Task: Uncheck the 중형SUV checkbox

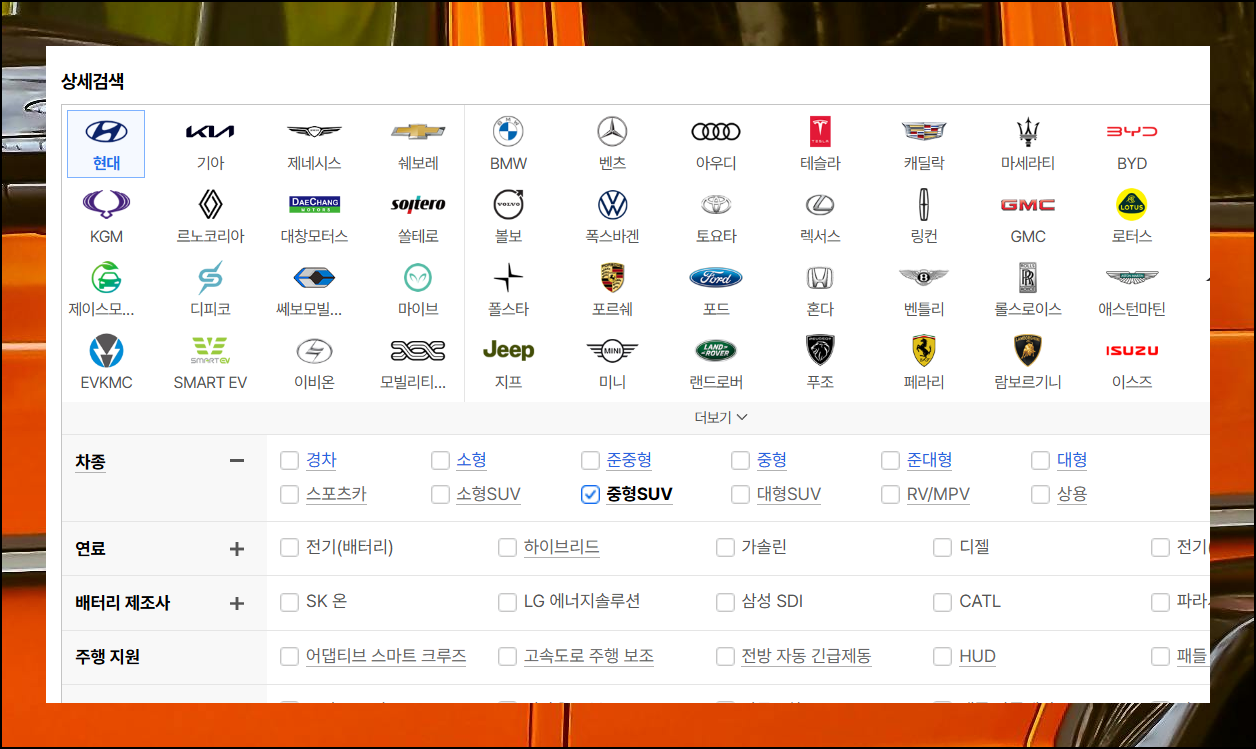Action: pos(590,495)
